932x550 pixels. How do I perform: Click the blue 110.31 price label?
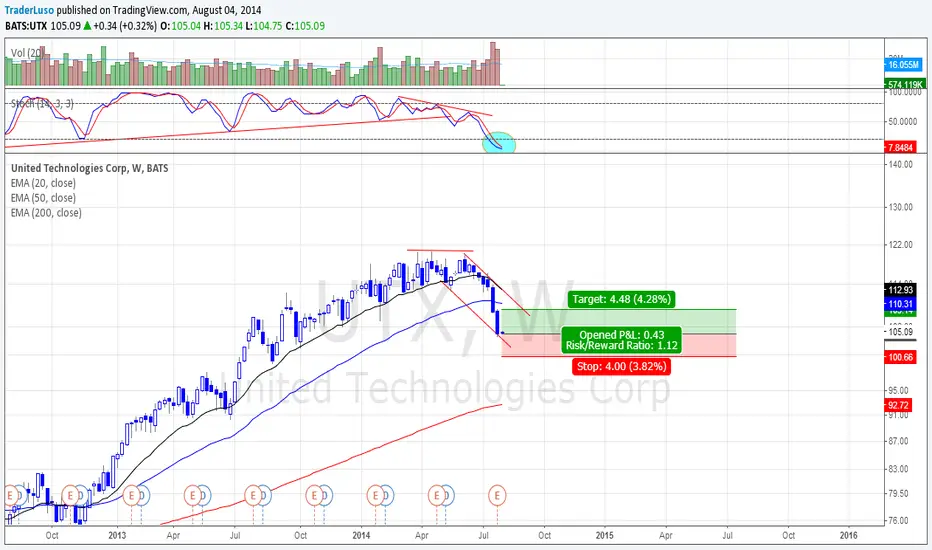900,304
